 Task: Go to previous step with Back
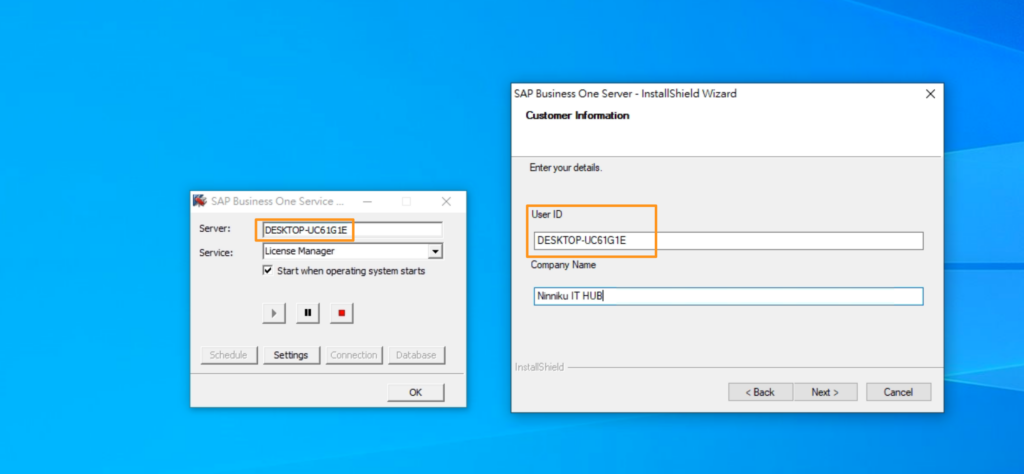click(x=760, y=392)
